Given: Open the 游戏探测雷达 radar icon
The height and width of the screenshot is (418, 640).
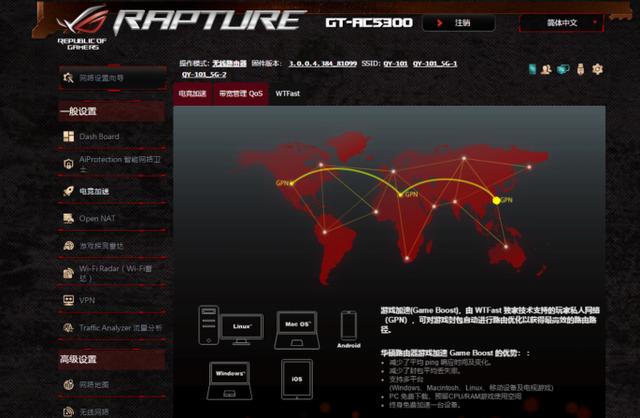Looking at the screenshot, I should coord(69,246).
